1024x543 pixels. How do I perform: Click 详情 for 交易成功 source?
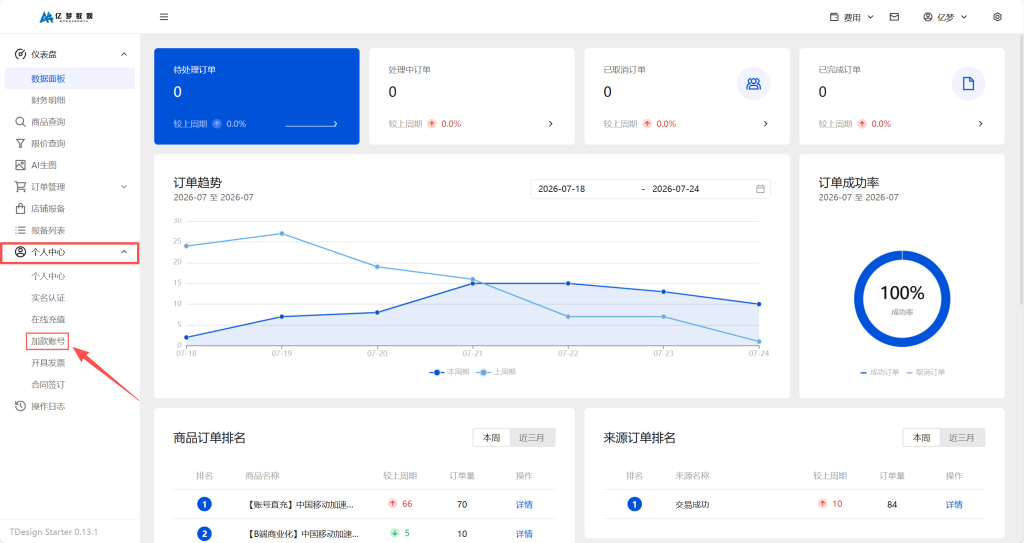click(x=953, y=504)
